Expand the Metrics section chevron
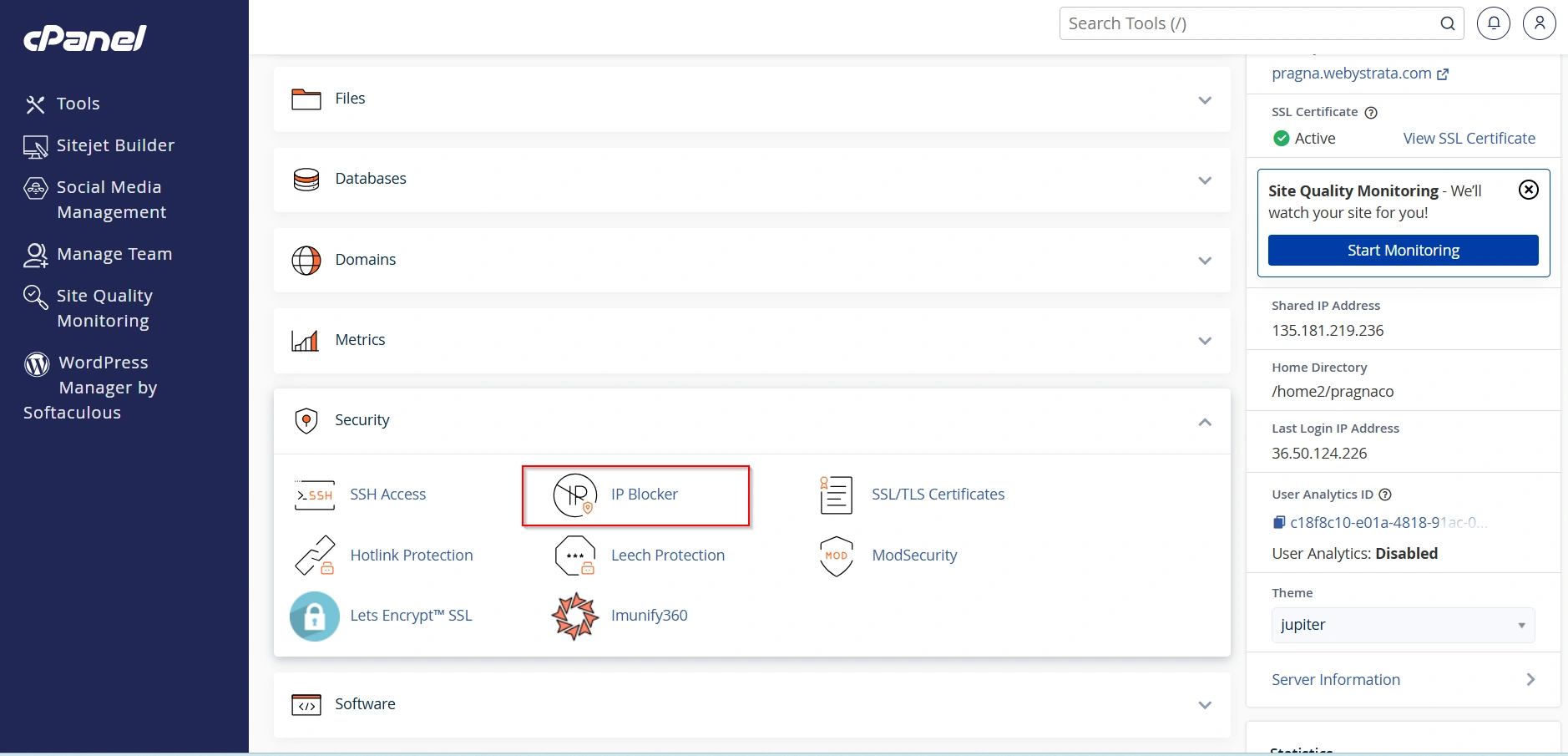The image size is (1568, 756). [1205, 341]
